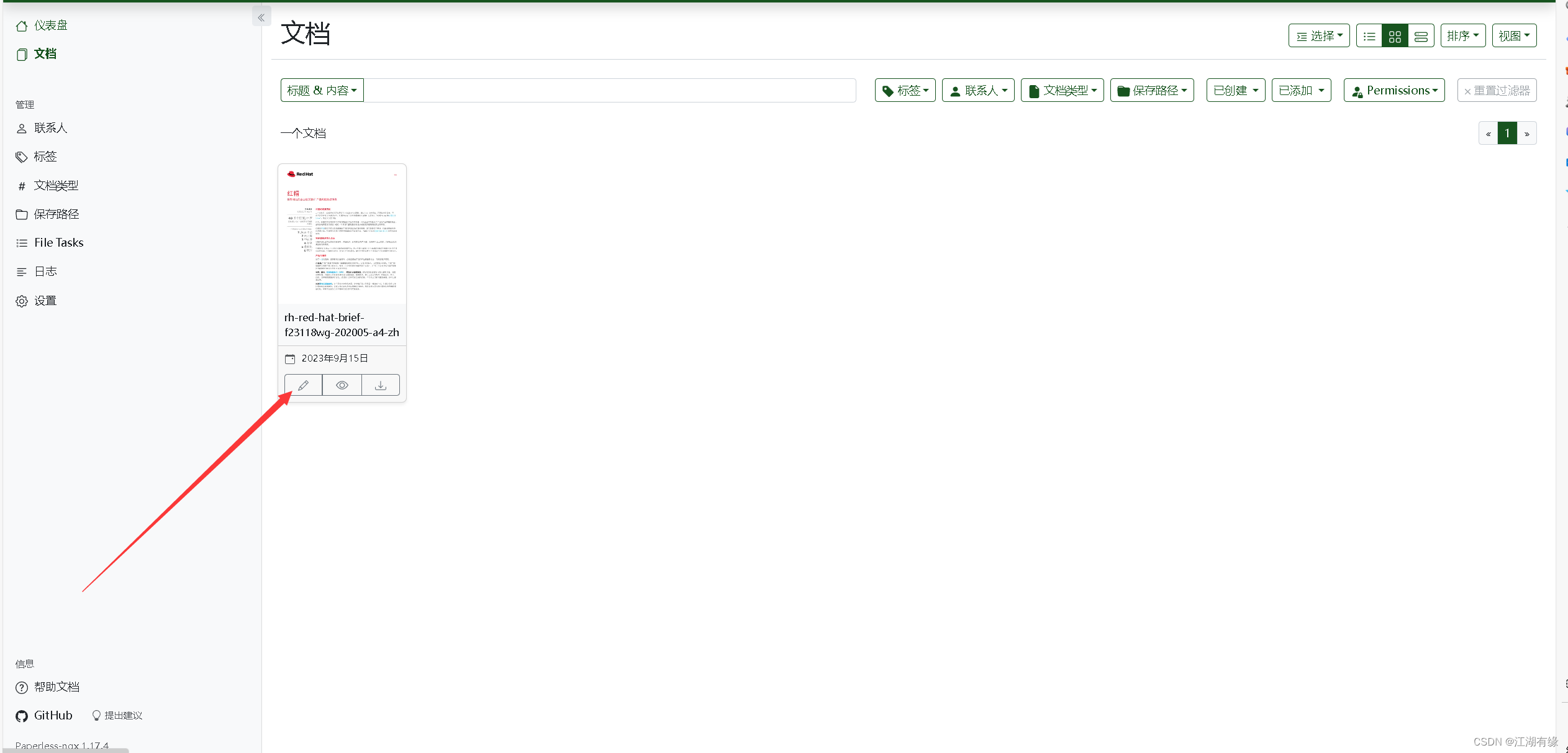Viewport: 1568px width, 753px height.
Task: Expand the Sort (排序) dropdown
Action: tap(1462, 36)
